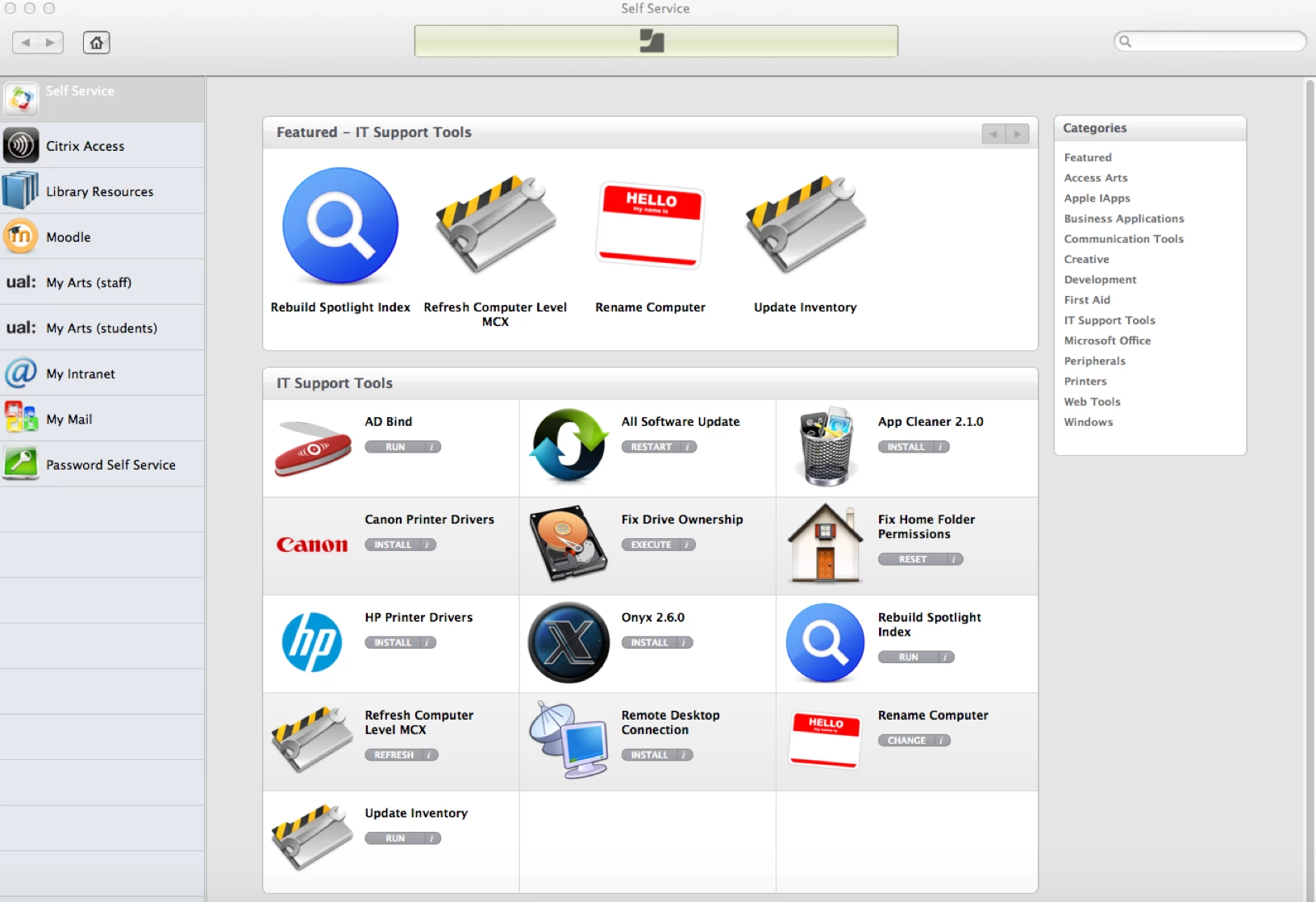Select the Apple IApps category

(1097, 198)
